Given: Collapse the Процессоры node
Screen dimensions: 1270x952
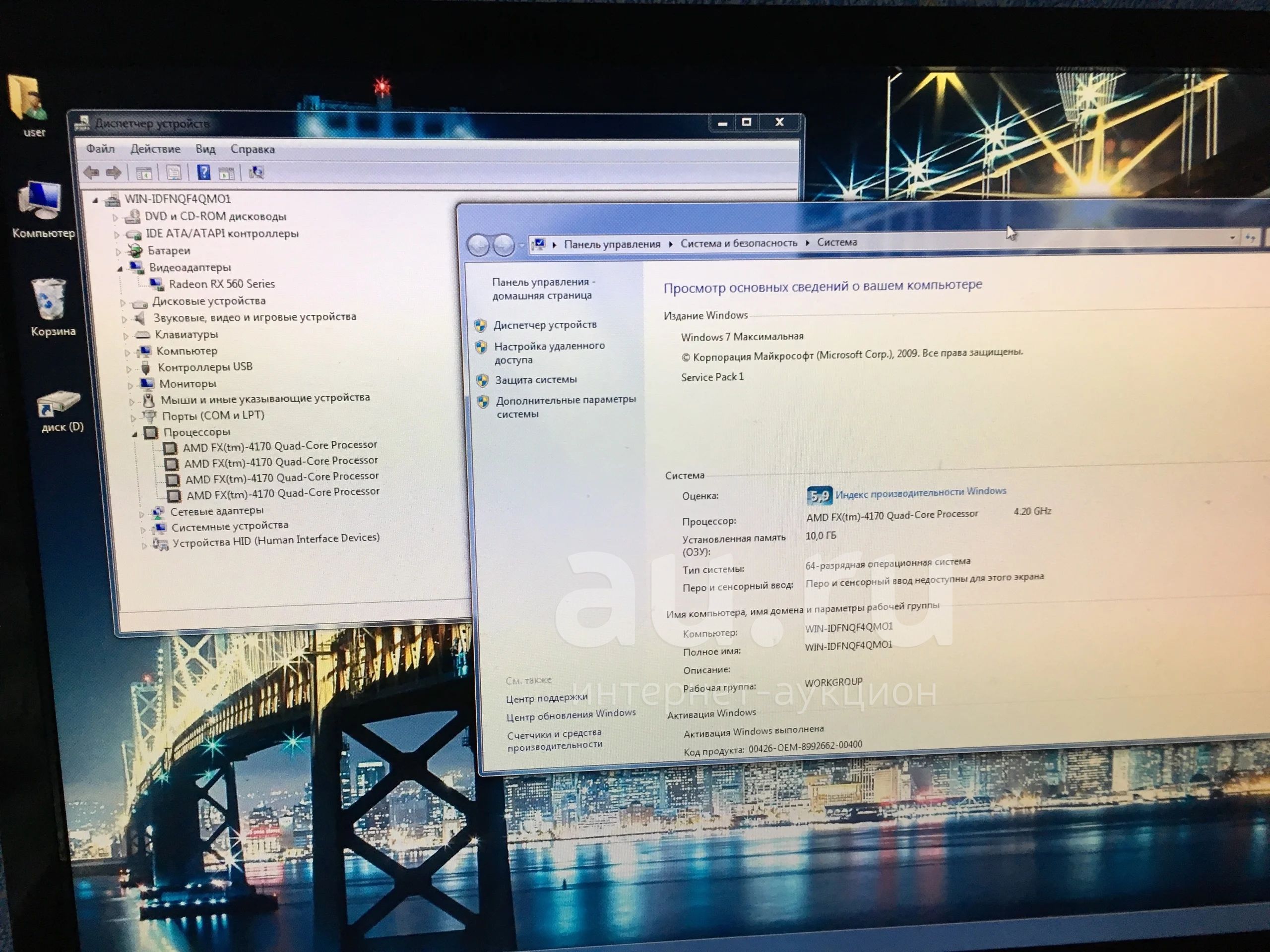Looking at the screenshot, I should [135, 434].
